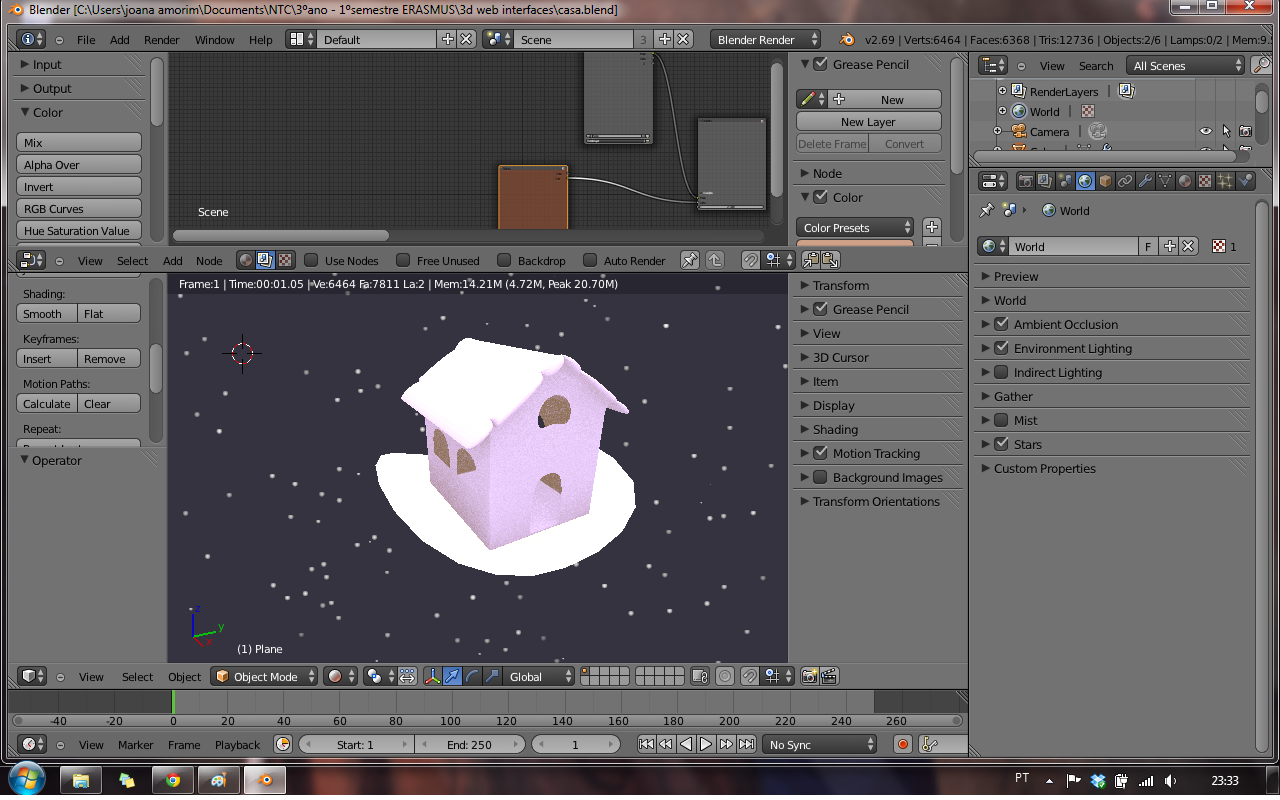Click the Hue Saturation Value button
This screenshot has width=1280, height=800.
tap(78, 231)
